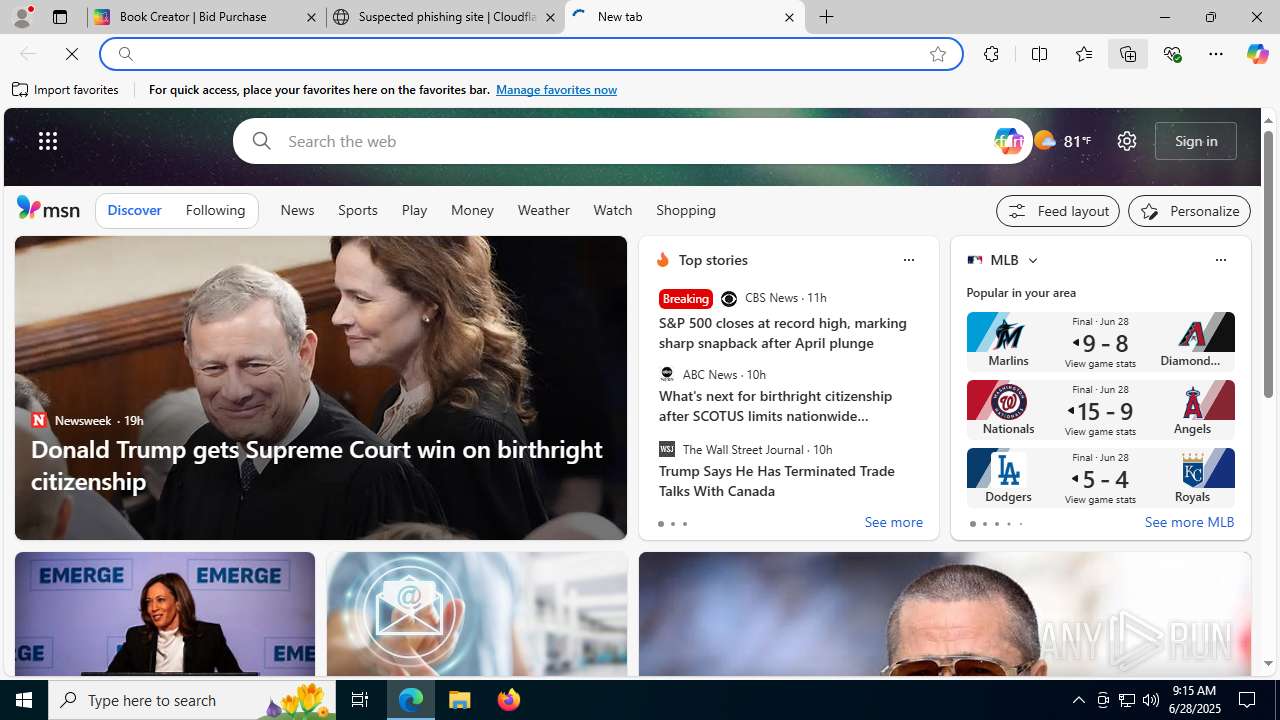The width and height of the screenshot is (1280, 720).
Task: Close the Suspected phishing site tab
Action: point(550,17)
